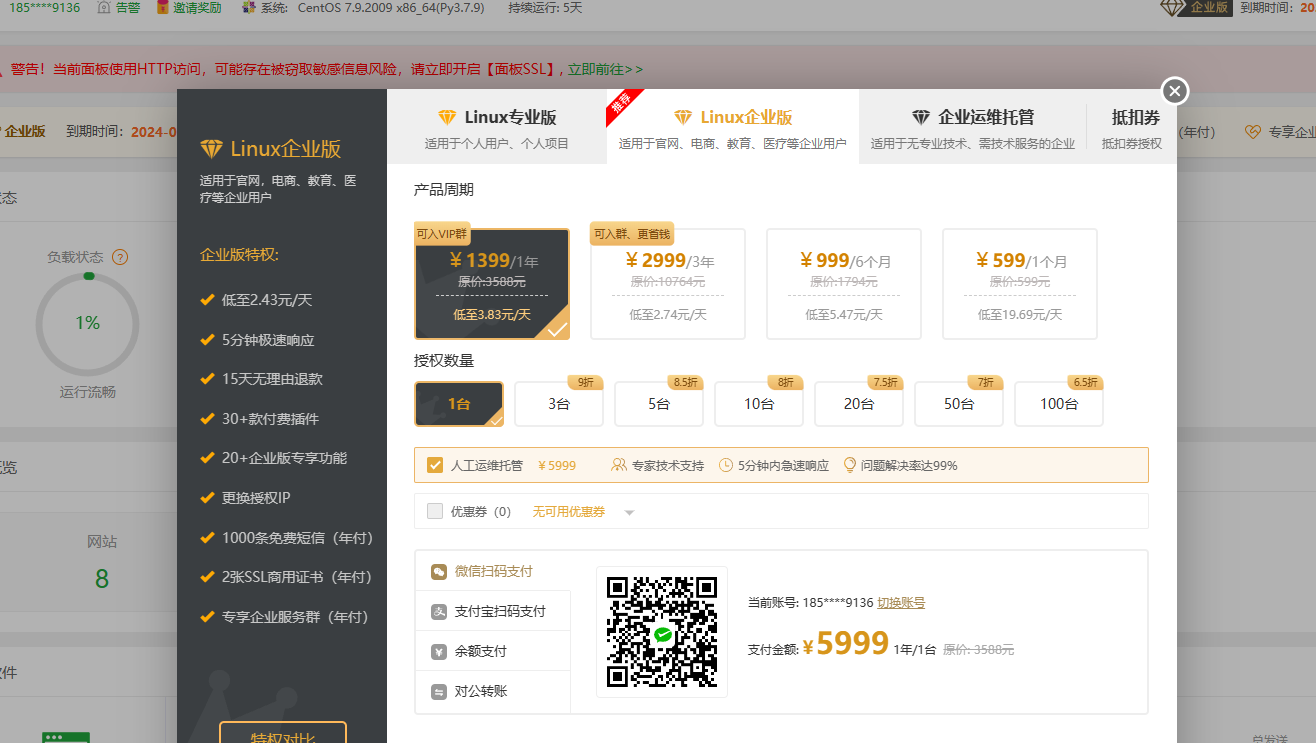The width and height of the screenshot is (1316, 743).
Task: Click 更换授权IP in privilege list
Action: point(256,497)
